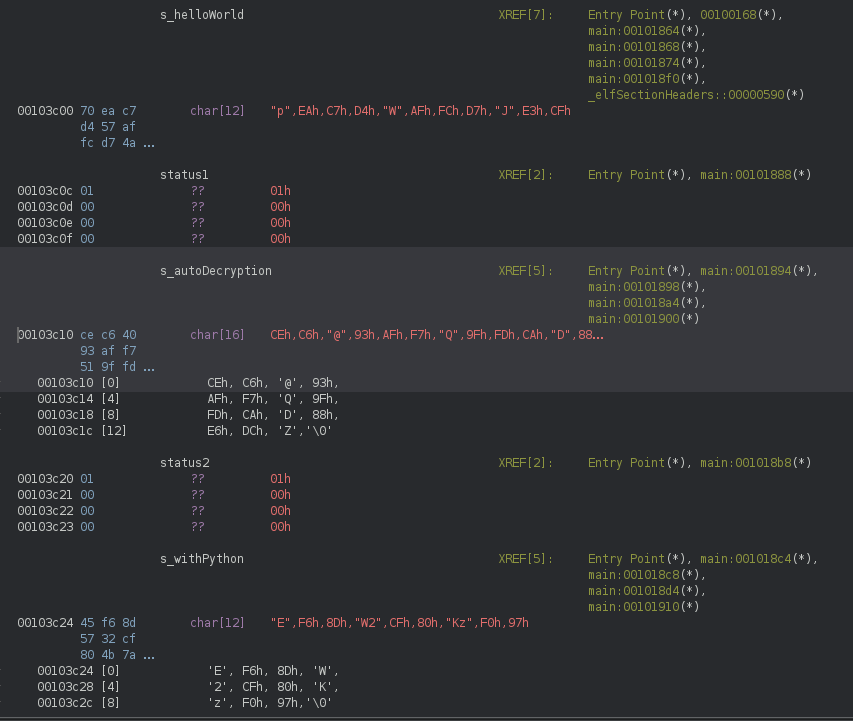
Task: Click the ?? datatype at 00103c0c
Action: point(197,191)
